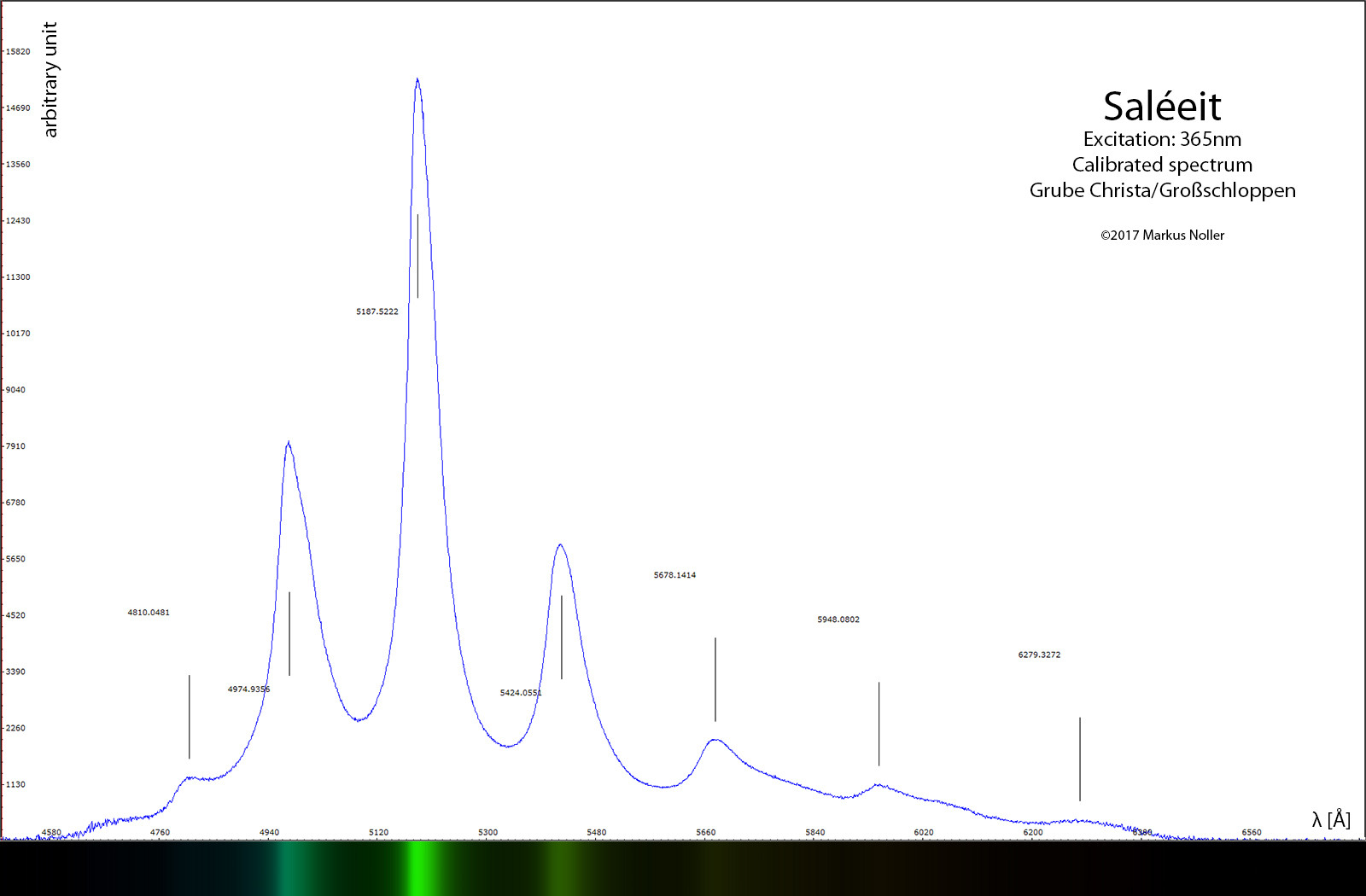Click the 4810.0481 peak label
This screenshot has width=1366, height=896.
tap(149, 613)
